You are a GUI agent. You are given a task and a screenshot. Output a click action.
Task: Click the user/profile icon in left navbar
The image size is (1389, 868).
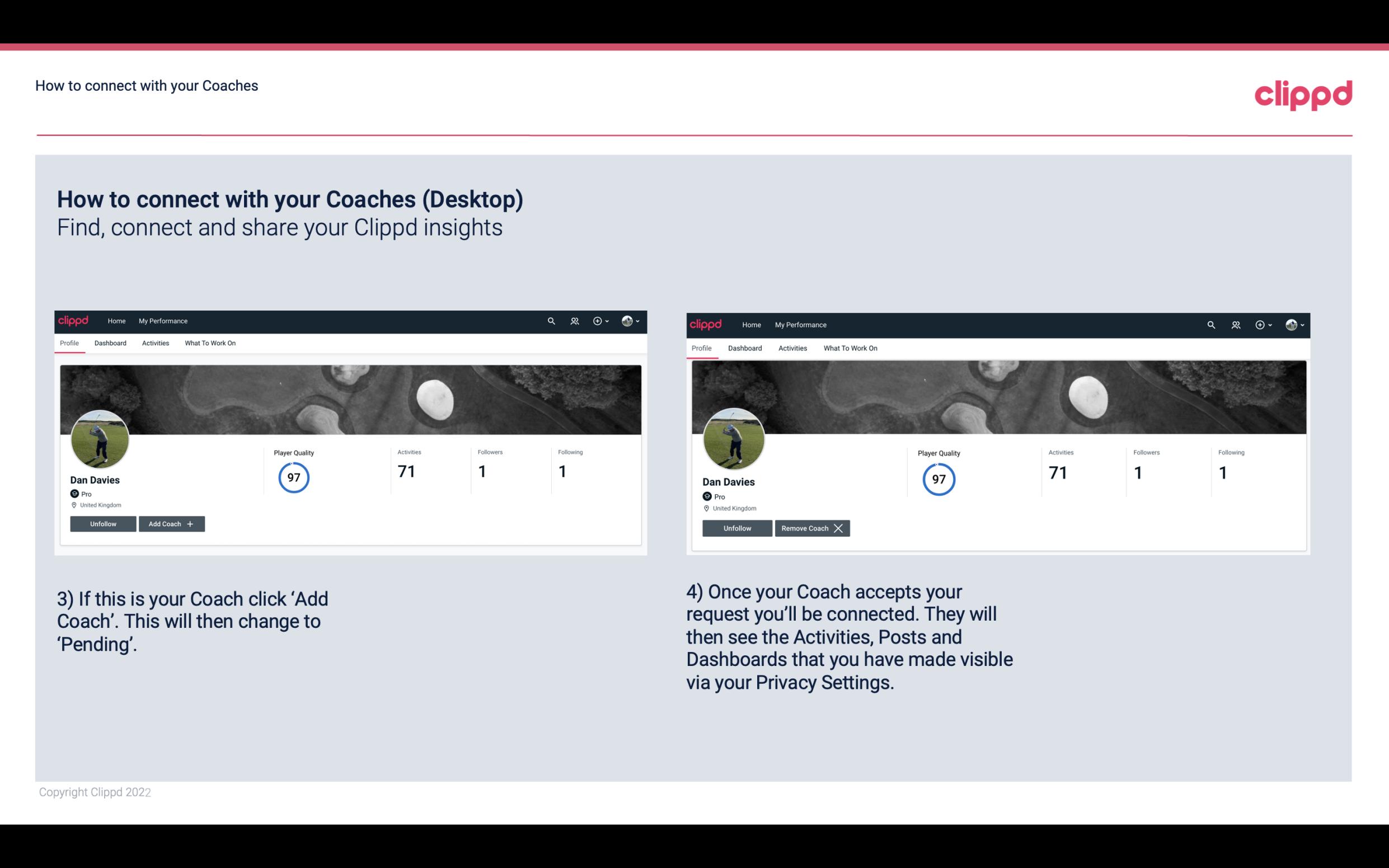575,320
